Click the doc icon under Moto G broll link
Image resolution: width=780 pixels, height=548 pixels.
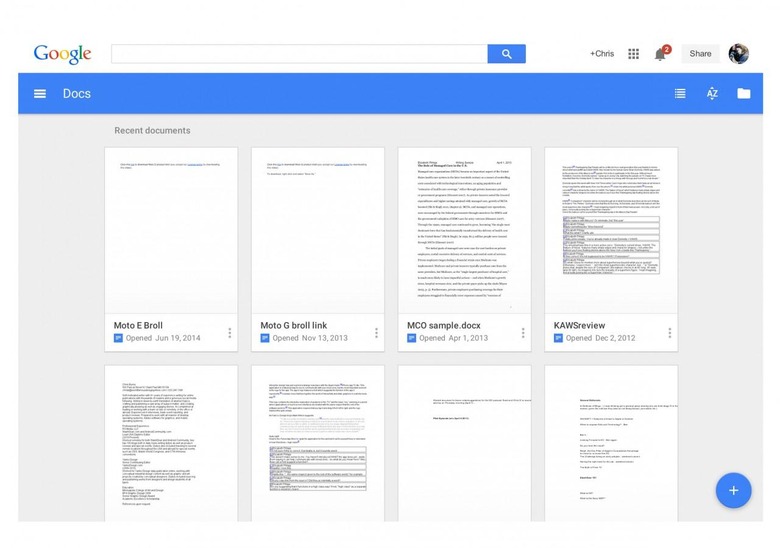(x=265, y=338)
